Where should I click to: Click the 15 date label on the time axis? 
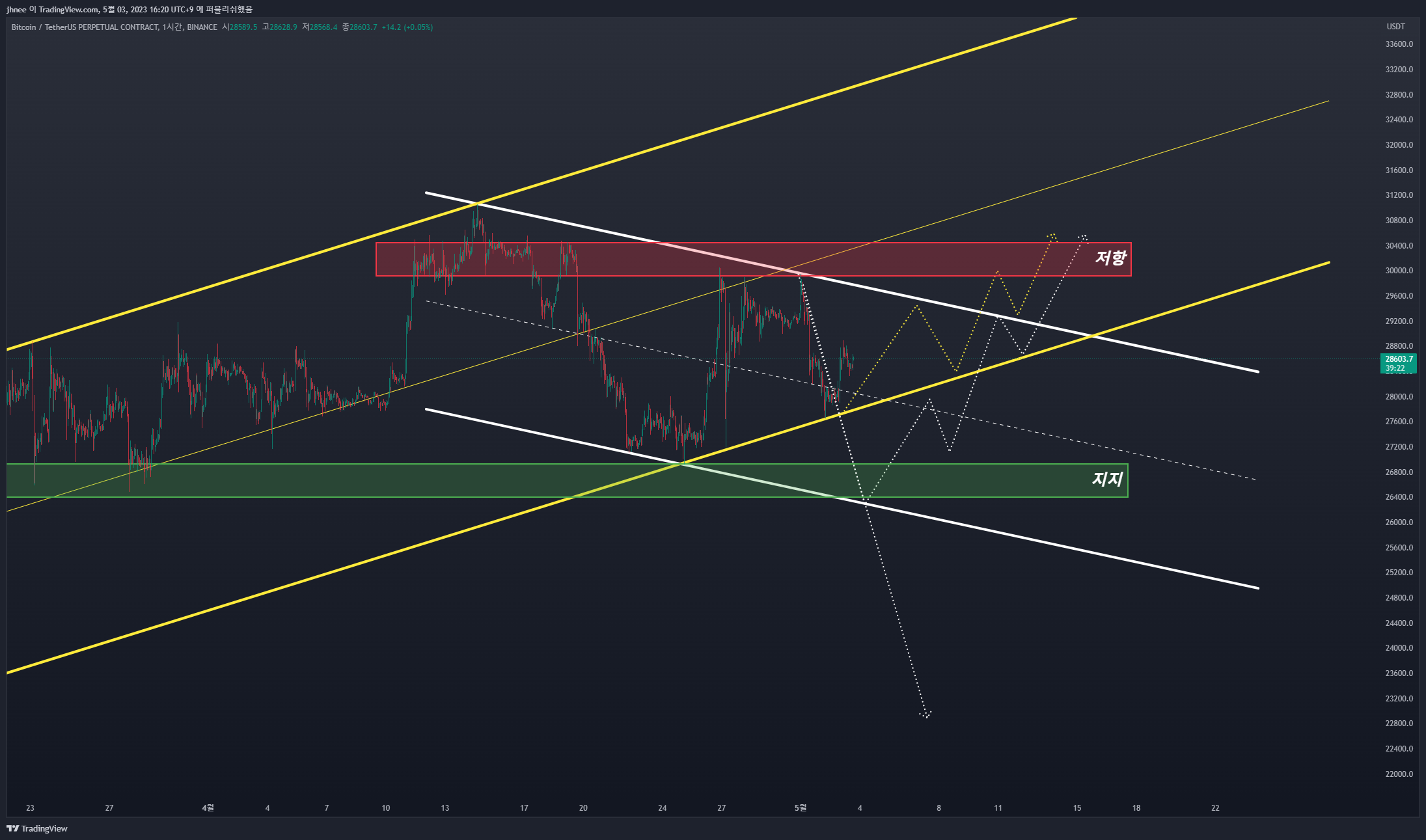pos(1077,807)
